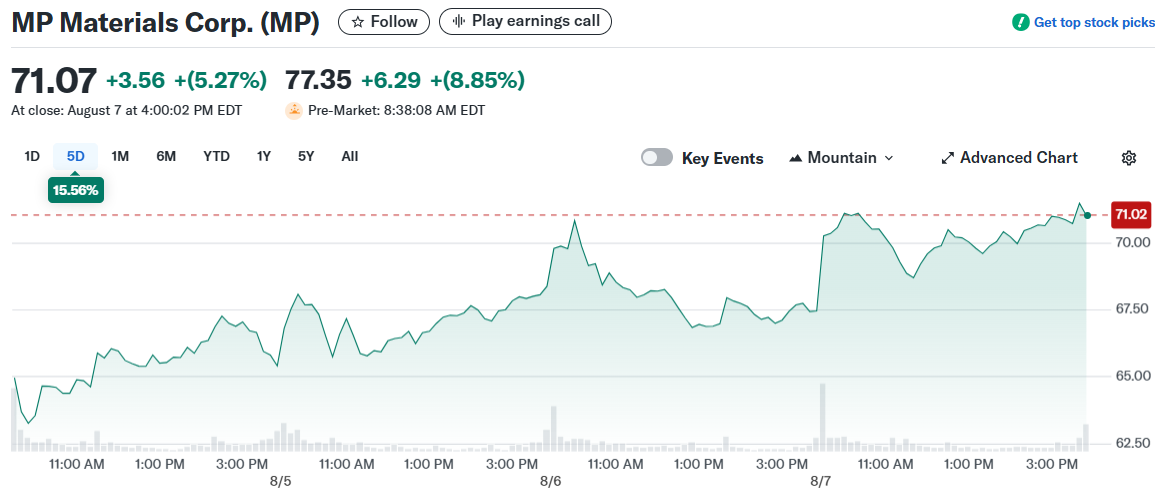Switch to the 6M time range
Viewport: 1161px width, 492px height.
tap(166, 156)
